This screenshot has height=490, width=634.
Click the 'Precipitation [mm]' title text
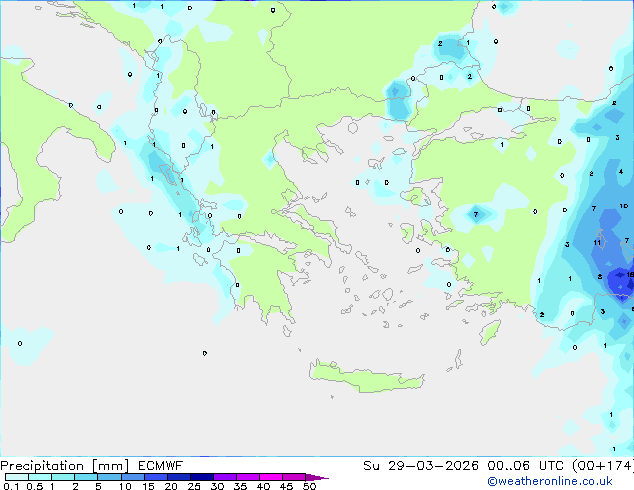coord(64,466)
